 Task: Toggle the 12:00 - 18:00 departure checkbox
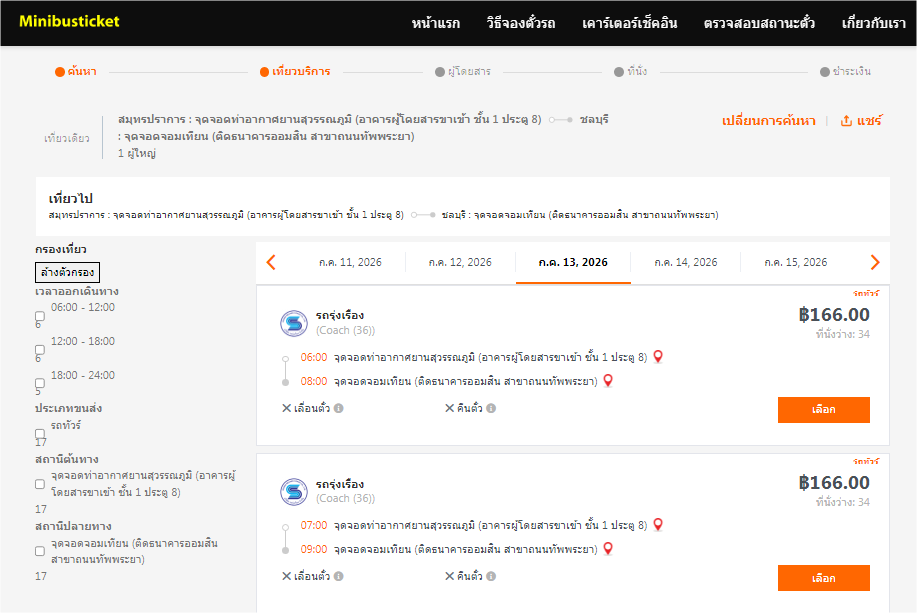[x=40, y=350]
